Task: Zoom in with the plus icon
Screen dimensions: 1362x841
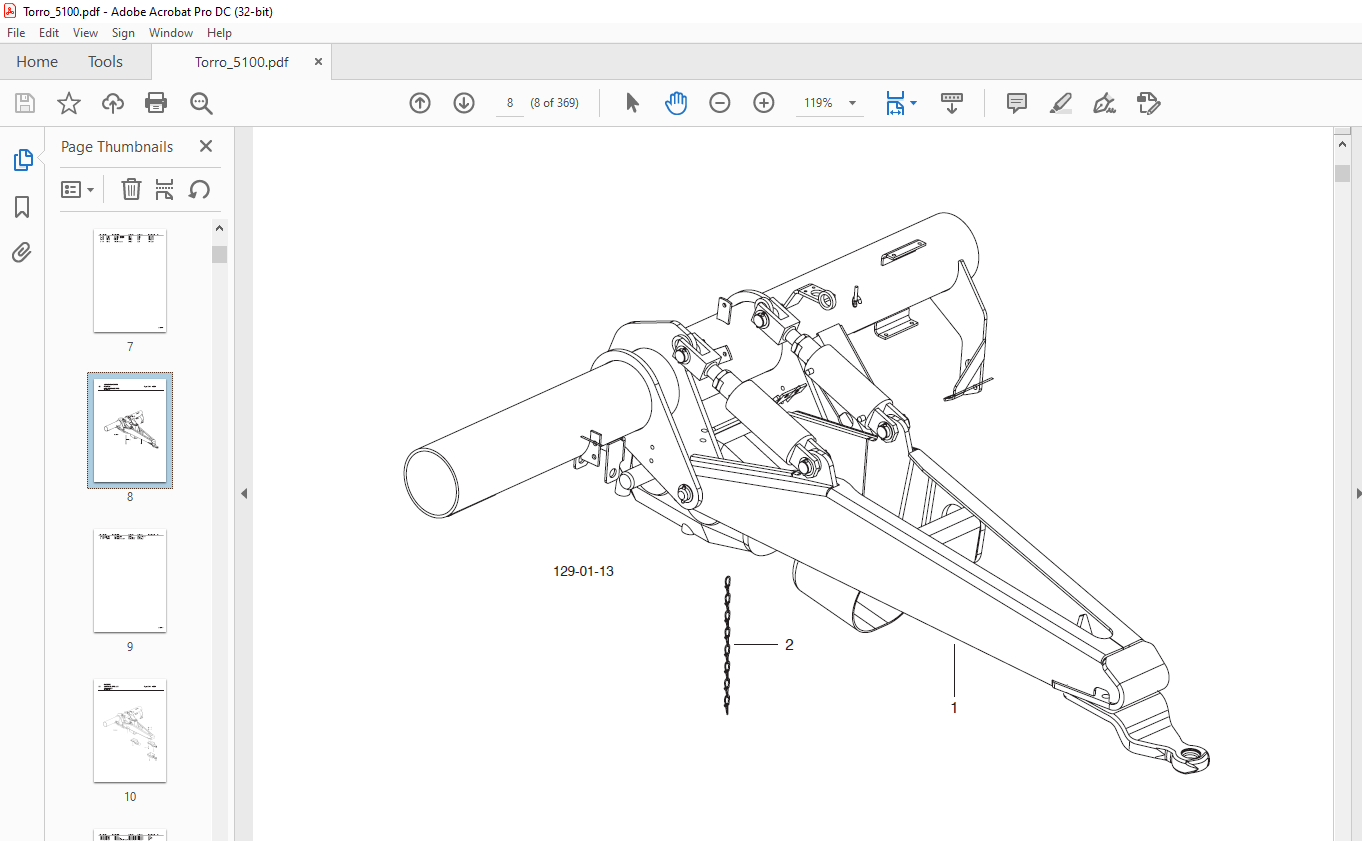Action: click(764, 103)
